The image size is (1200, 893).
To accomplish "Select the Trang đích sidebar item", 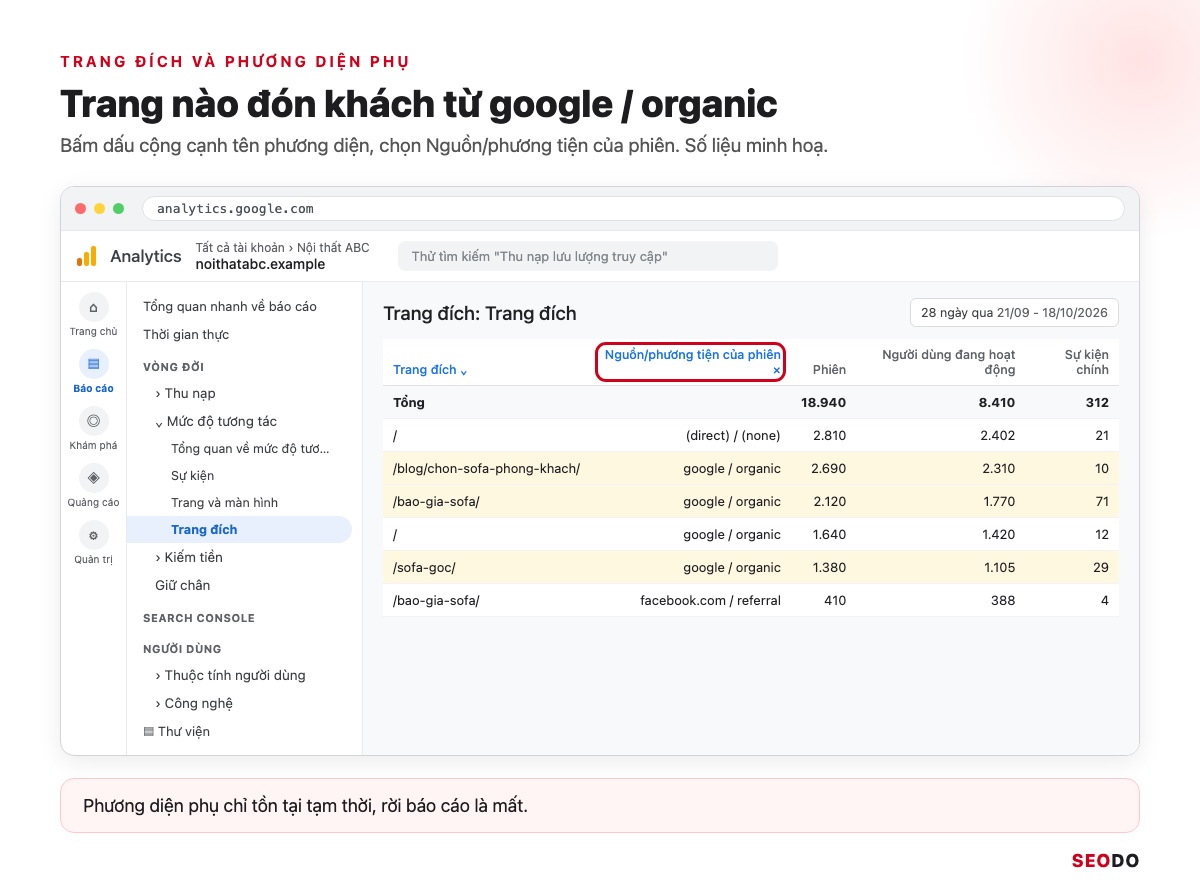I will [x=239, y=529].
